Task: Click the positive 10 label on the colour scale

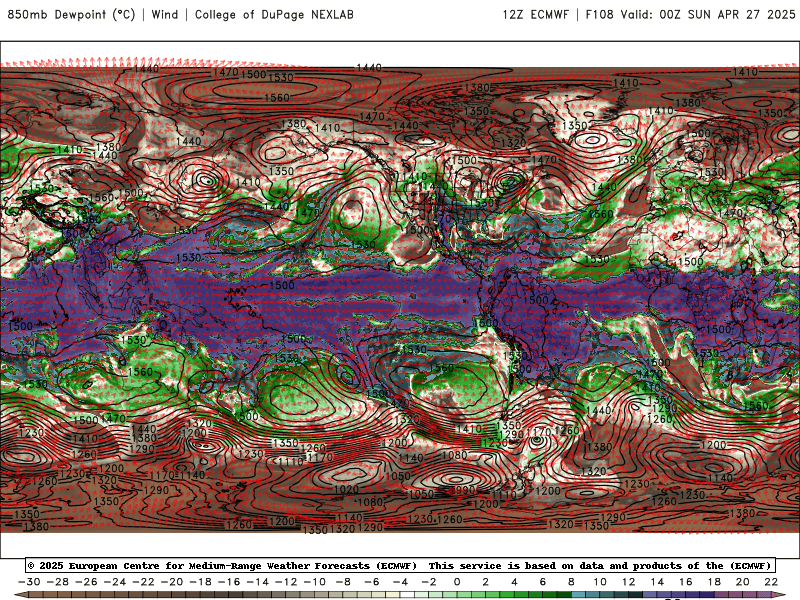Action: (599, 582)
